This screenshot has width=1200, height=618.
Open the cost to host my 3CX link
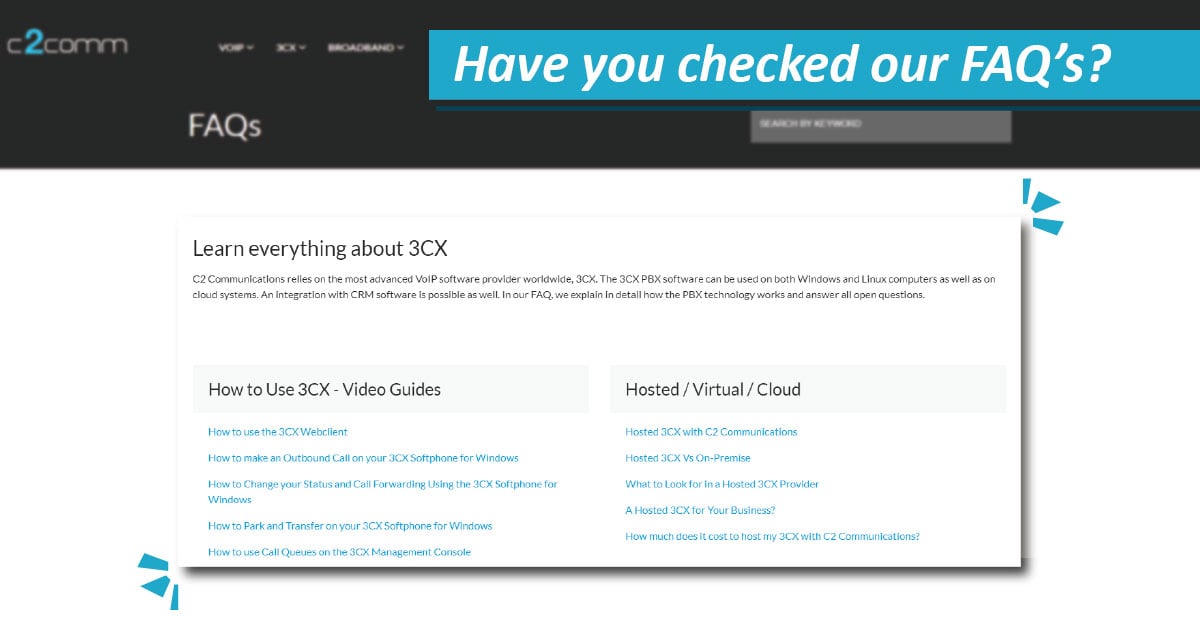click(772, 536)
